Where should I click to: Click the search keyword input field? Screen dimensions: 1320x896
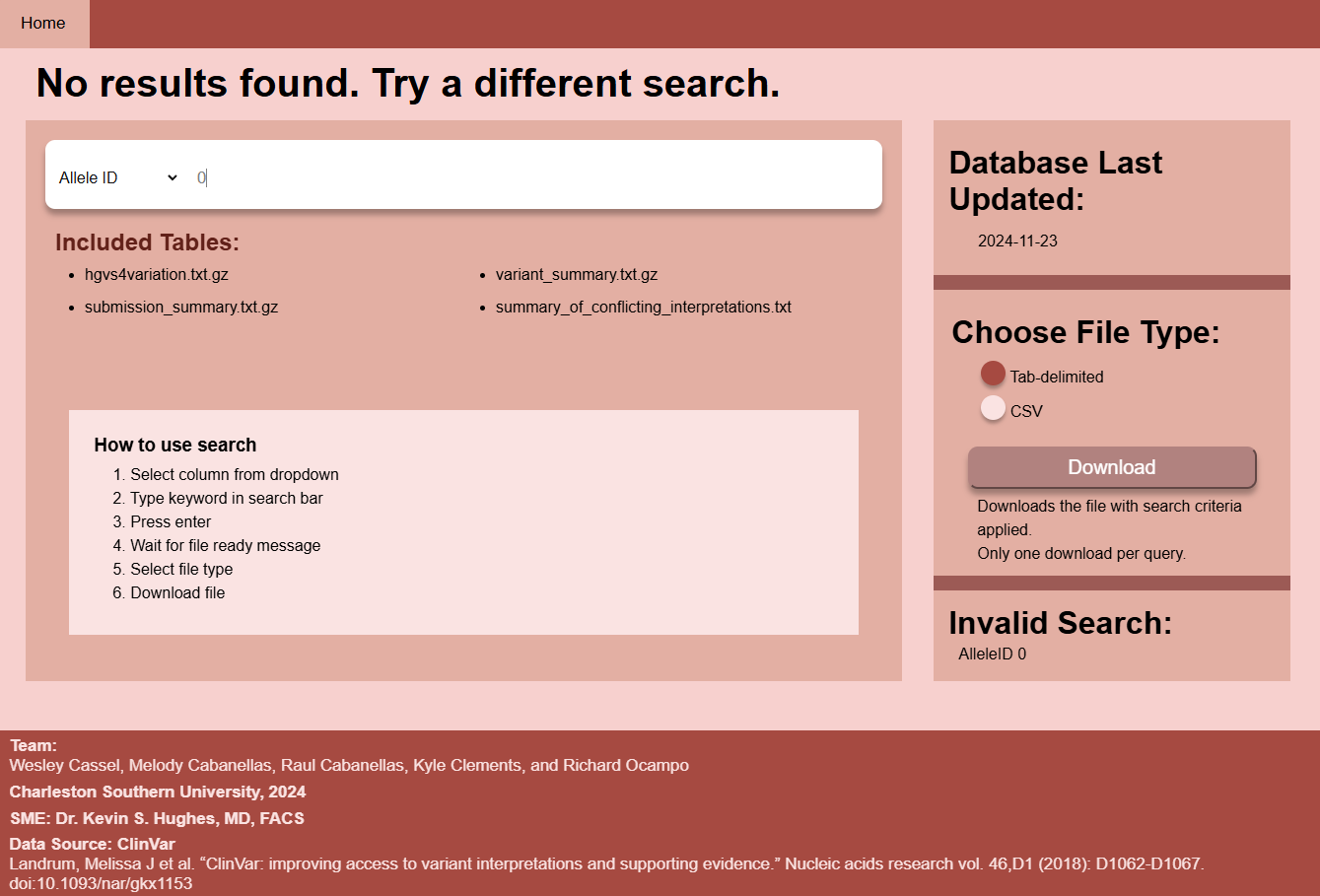532,177
